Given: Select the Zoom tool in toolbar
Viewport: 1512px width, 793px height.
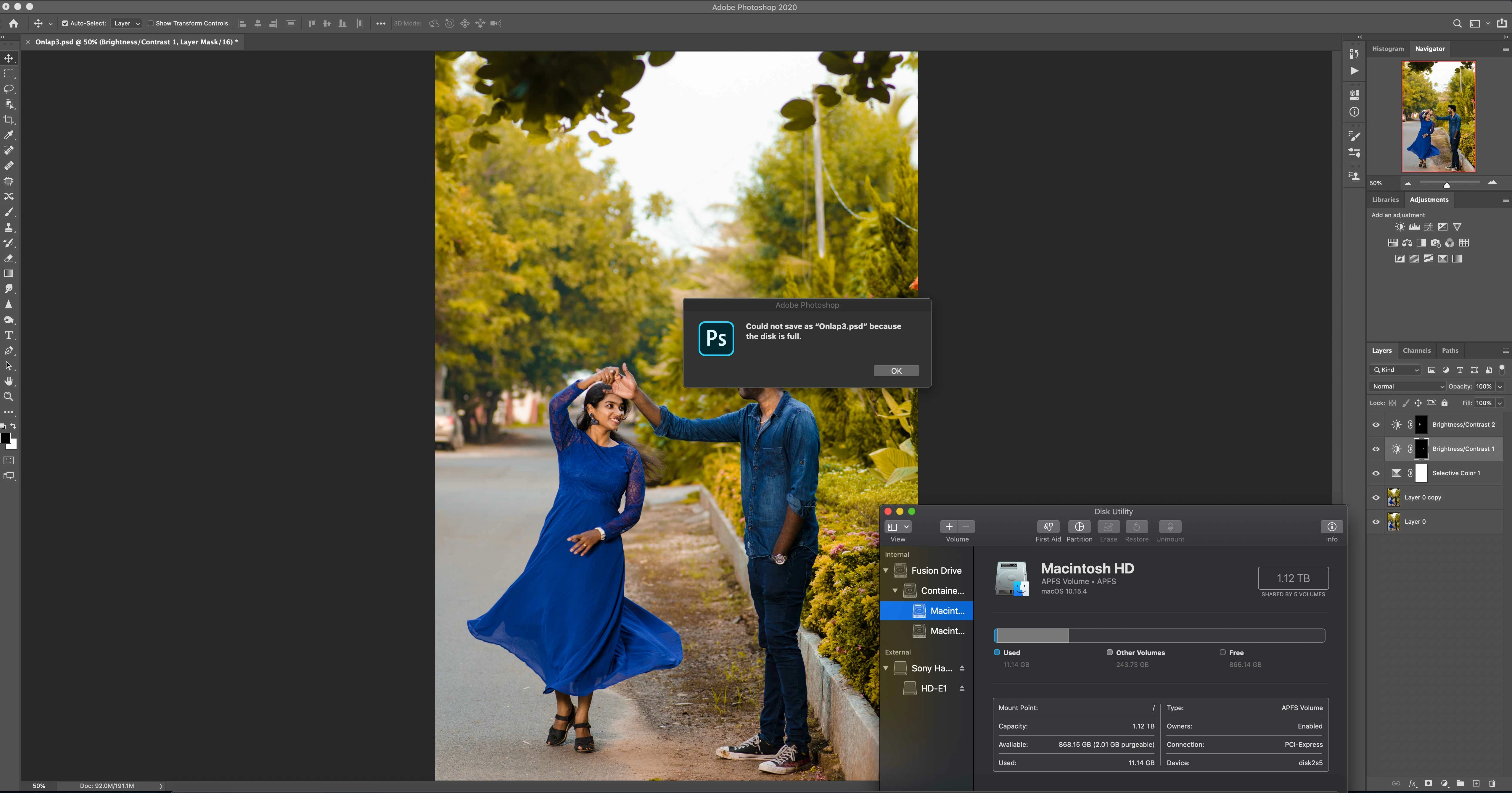Looking at the screenshot, I should click(9, 397).
